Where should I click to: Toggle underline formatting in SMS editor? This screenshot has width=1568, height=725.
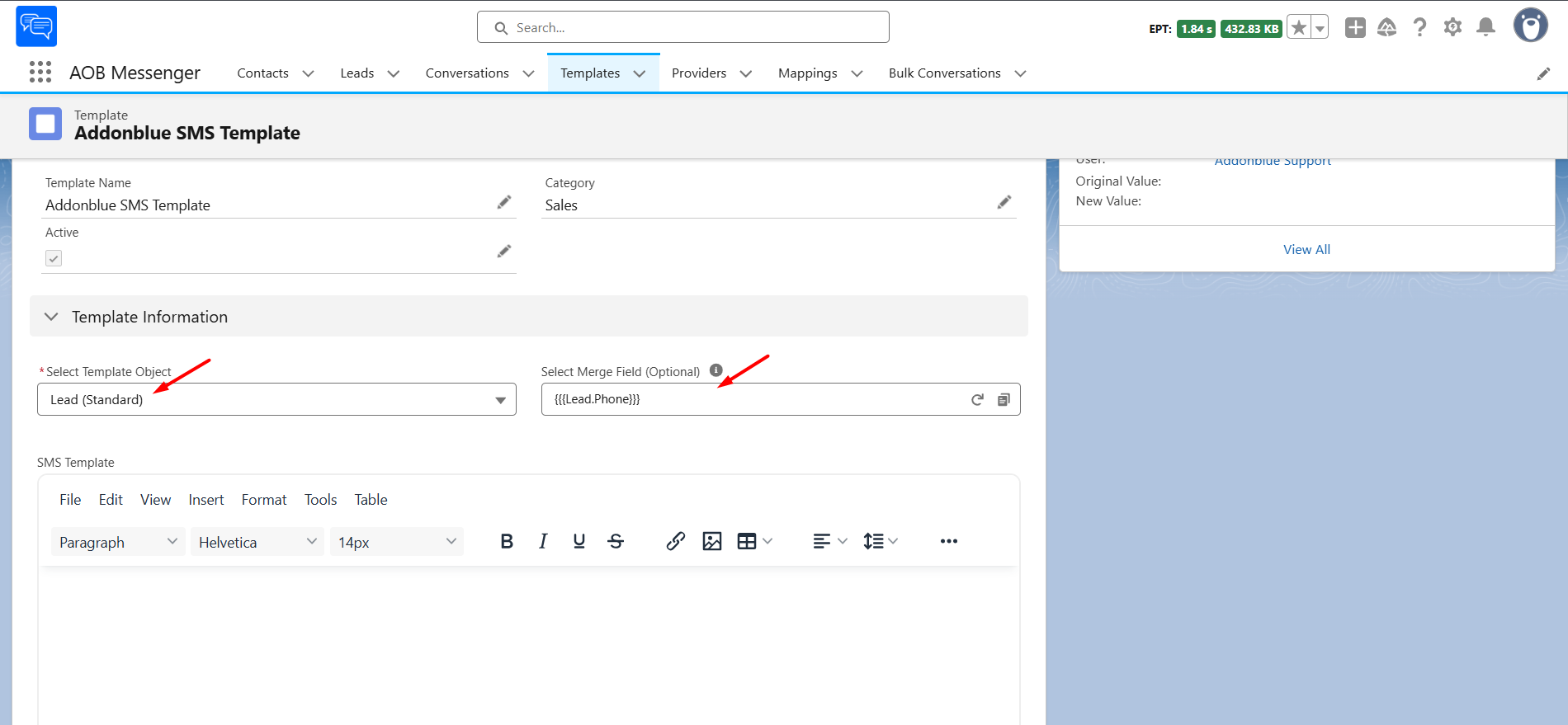tap(579, 541)
